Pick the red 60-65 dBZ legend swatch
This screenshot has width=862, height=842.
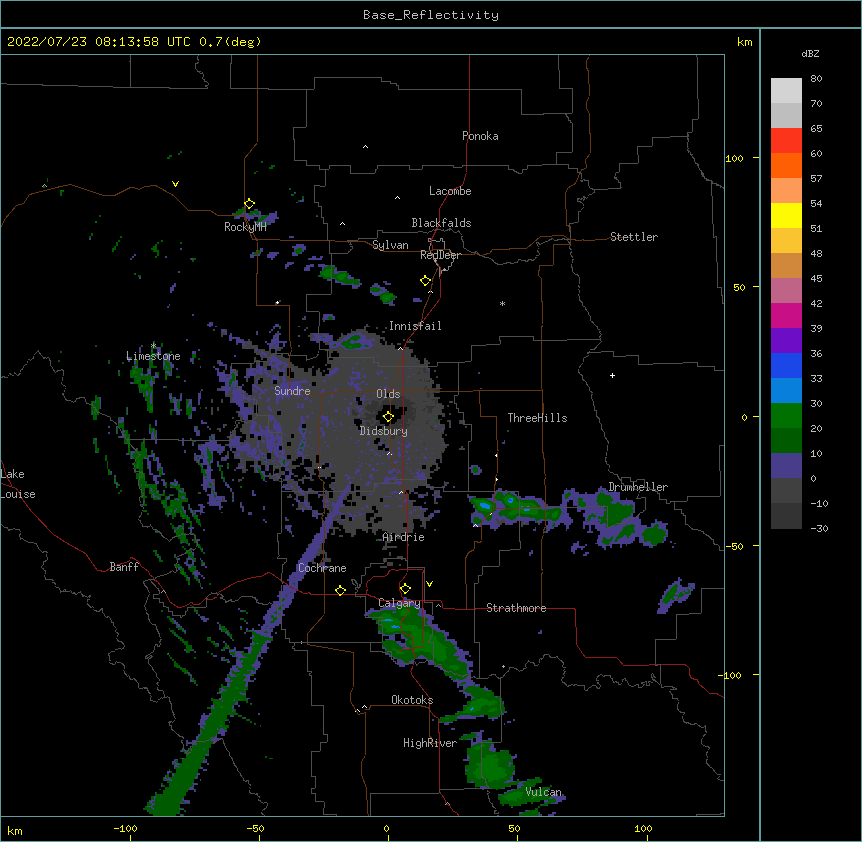786,140
